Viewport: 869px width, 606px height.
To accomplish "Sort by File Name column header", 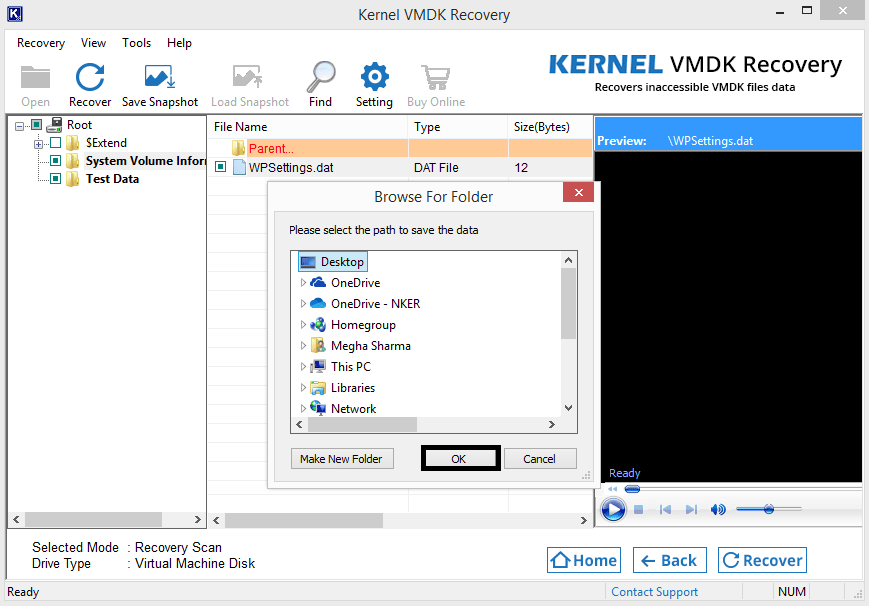I will coord(308,127).
